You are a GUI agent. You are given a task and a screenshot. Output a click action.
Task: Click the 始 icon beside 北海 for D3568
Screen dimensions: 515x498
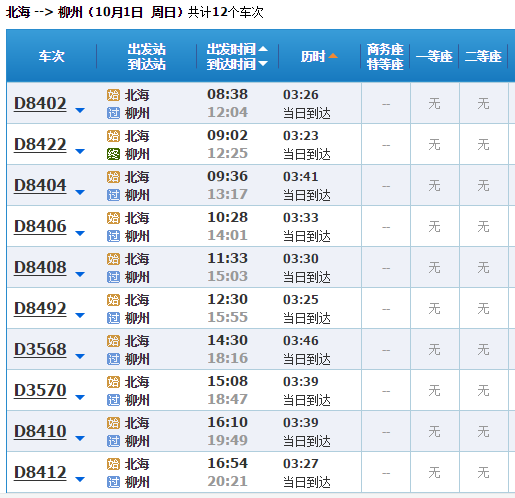coord(113,341)
